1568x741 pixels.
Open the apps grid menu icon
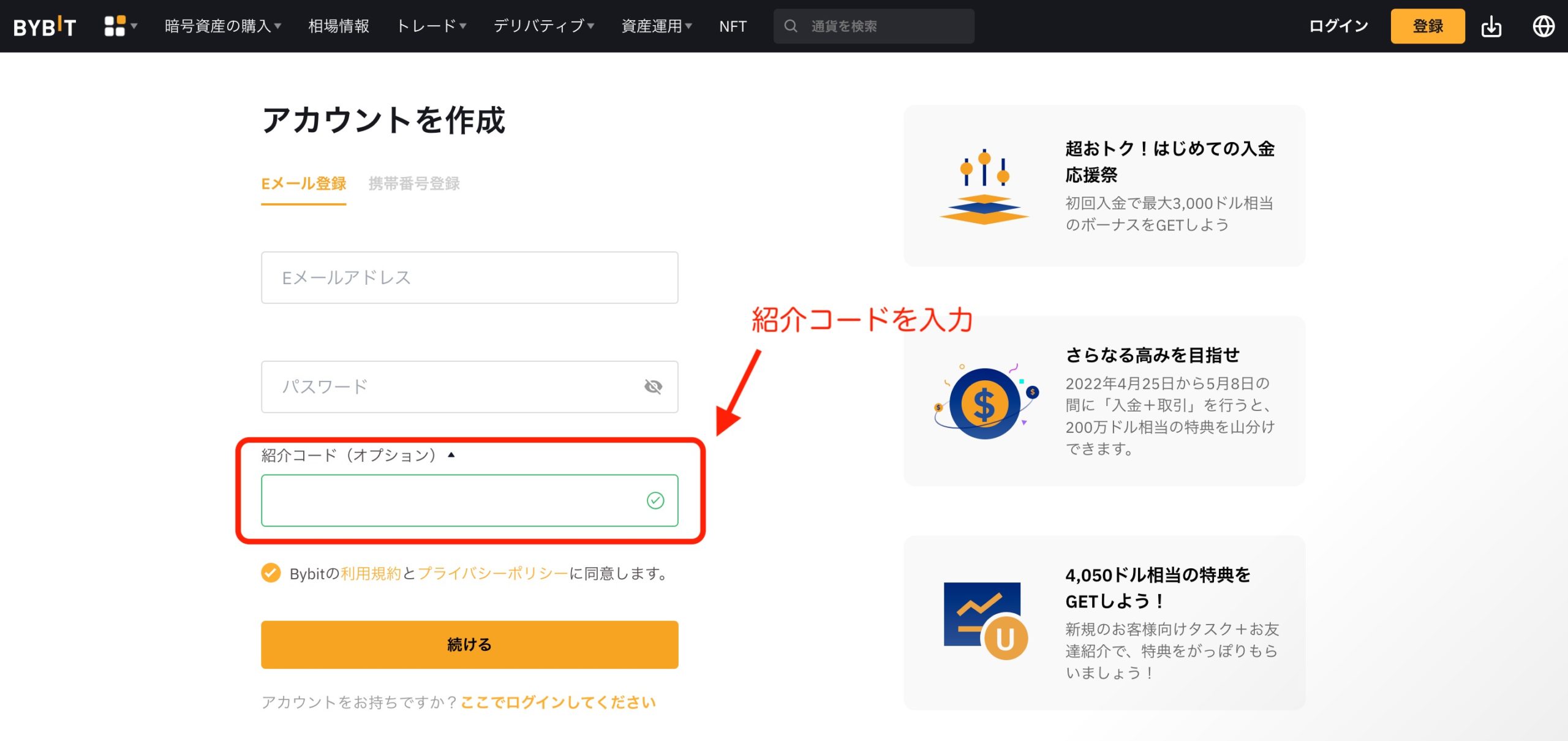tap(115, 26)
